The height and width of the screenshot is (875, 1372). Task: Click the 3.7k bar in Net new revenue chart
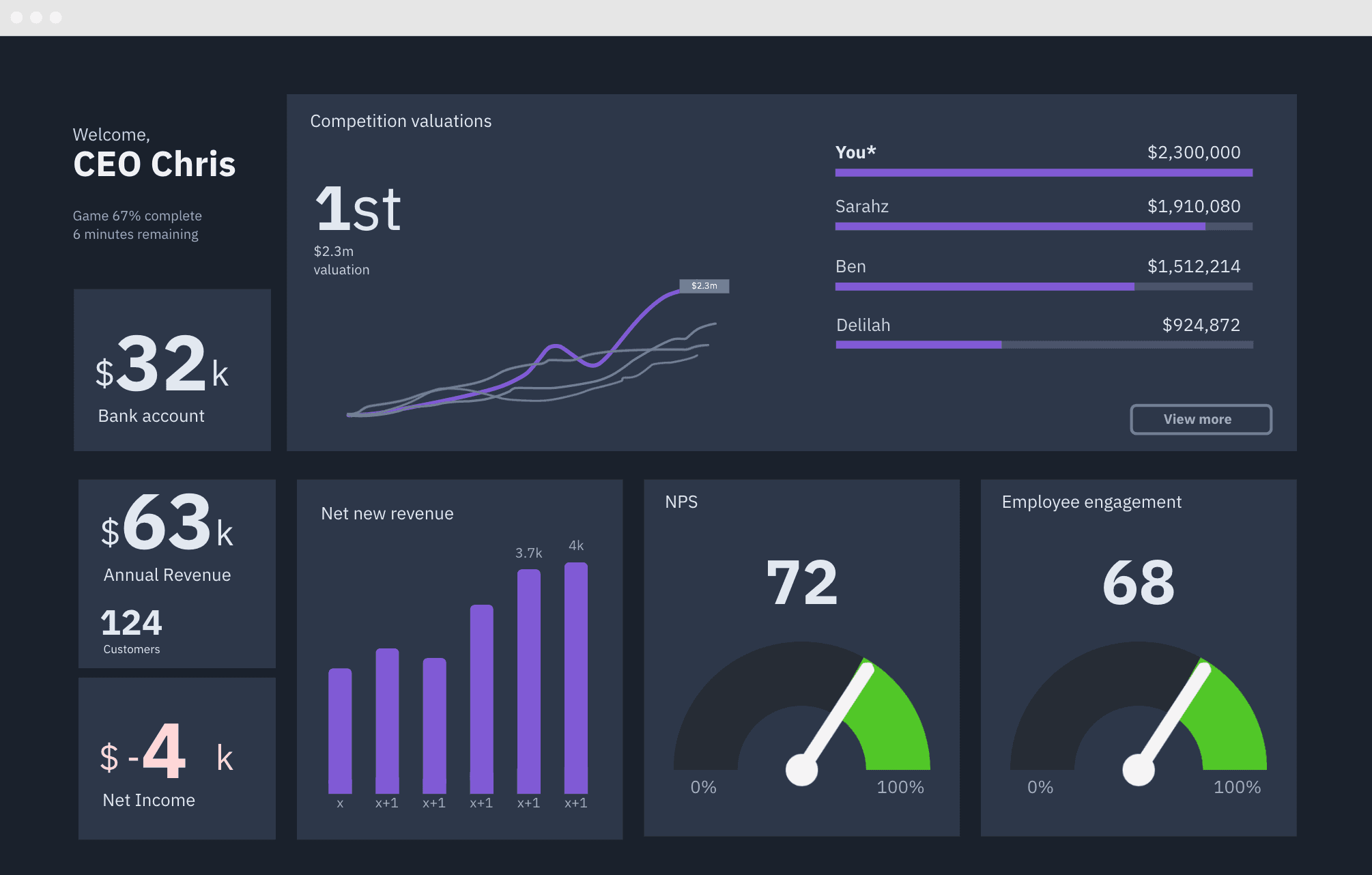pyautogui.click(x=529, y=683)
